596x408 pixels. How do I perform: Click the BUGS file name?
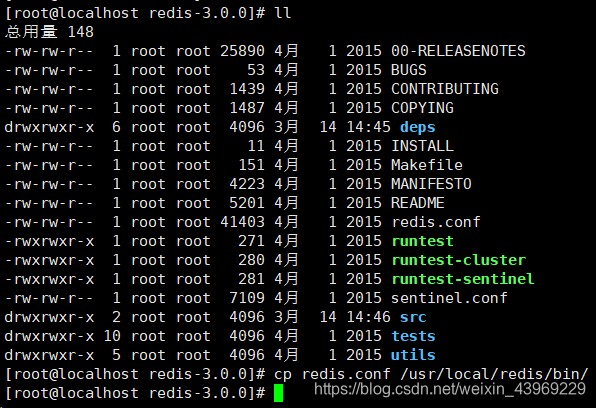point(409,70)
